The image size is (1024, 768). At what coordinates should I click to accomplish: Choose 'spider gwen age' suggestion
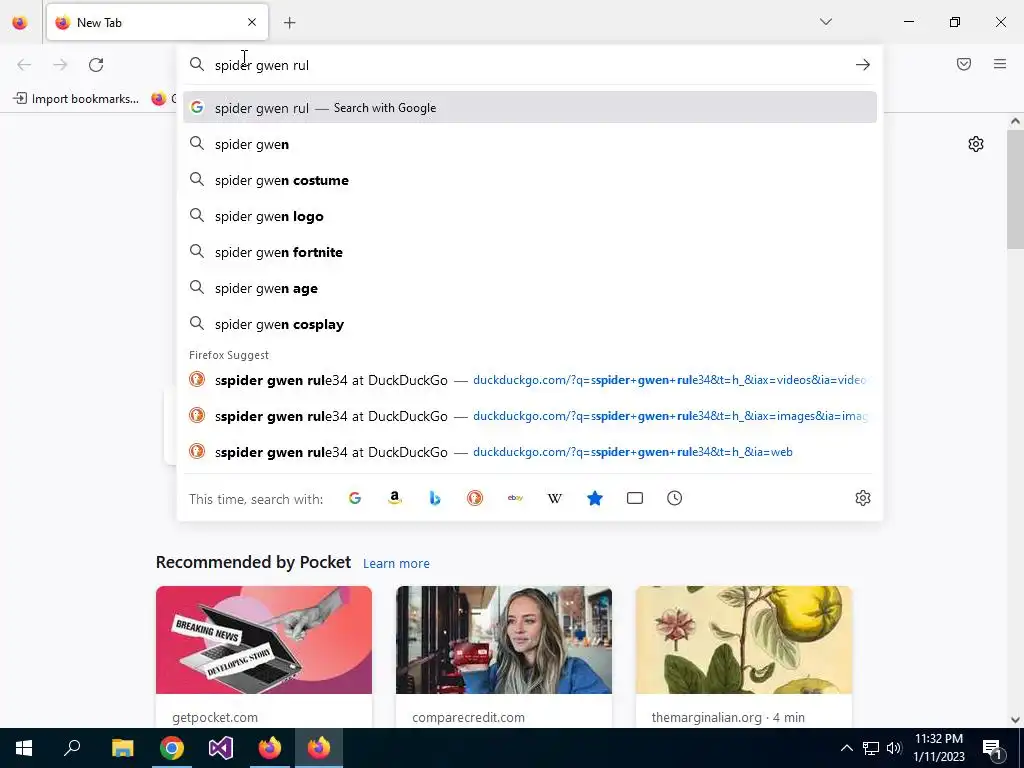(530, 288)
